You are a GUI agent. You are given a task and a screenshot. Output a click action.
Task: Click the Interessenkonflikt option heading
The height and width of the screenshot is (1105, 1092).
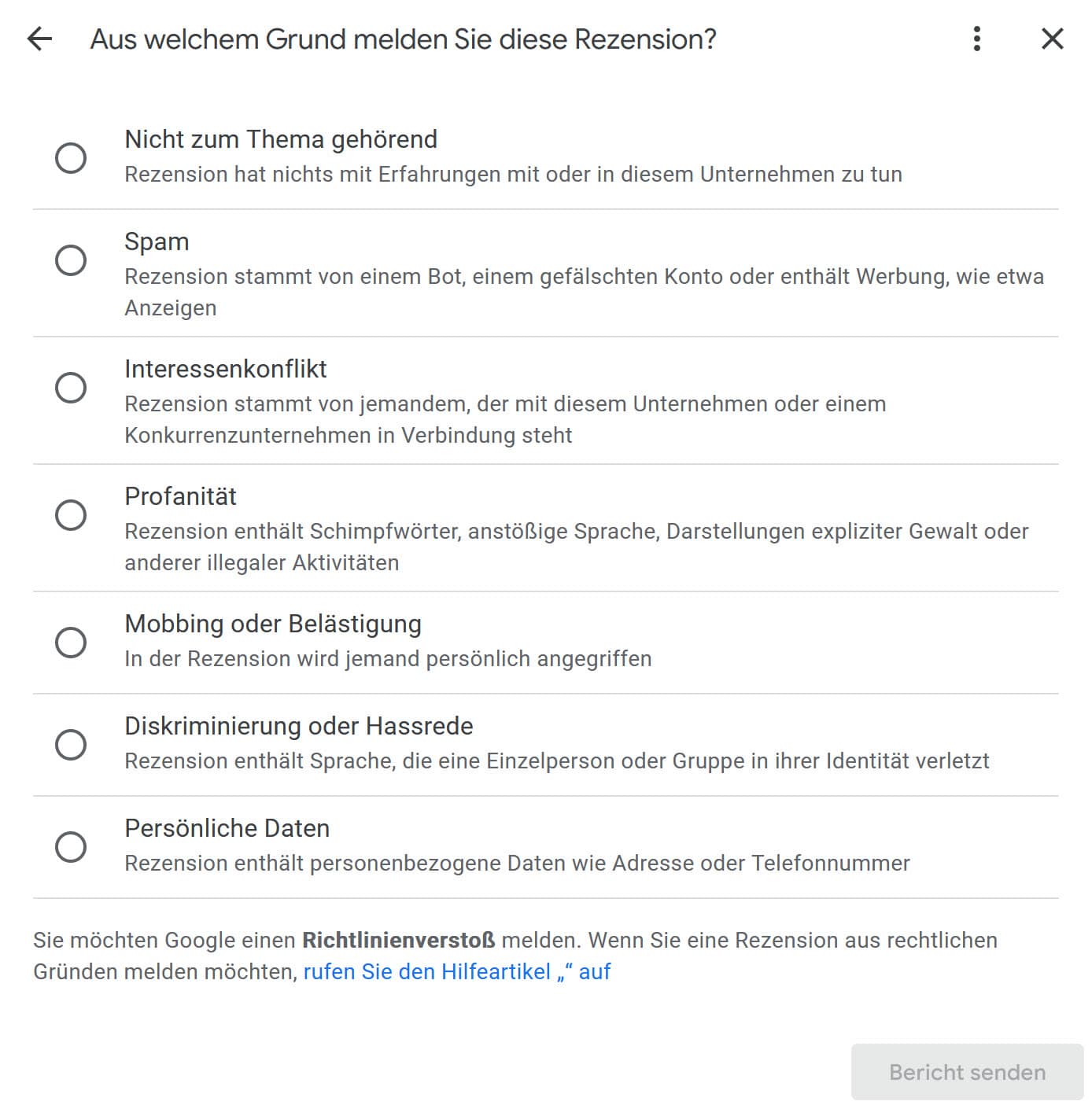point(225,369)
